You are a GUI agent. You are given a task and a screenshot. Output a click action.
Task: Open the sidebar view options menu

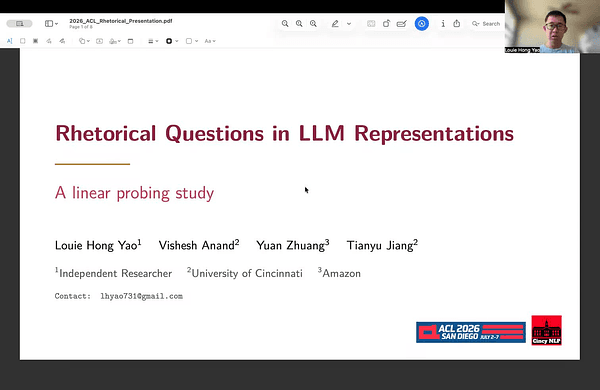51,24
